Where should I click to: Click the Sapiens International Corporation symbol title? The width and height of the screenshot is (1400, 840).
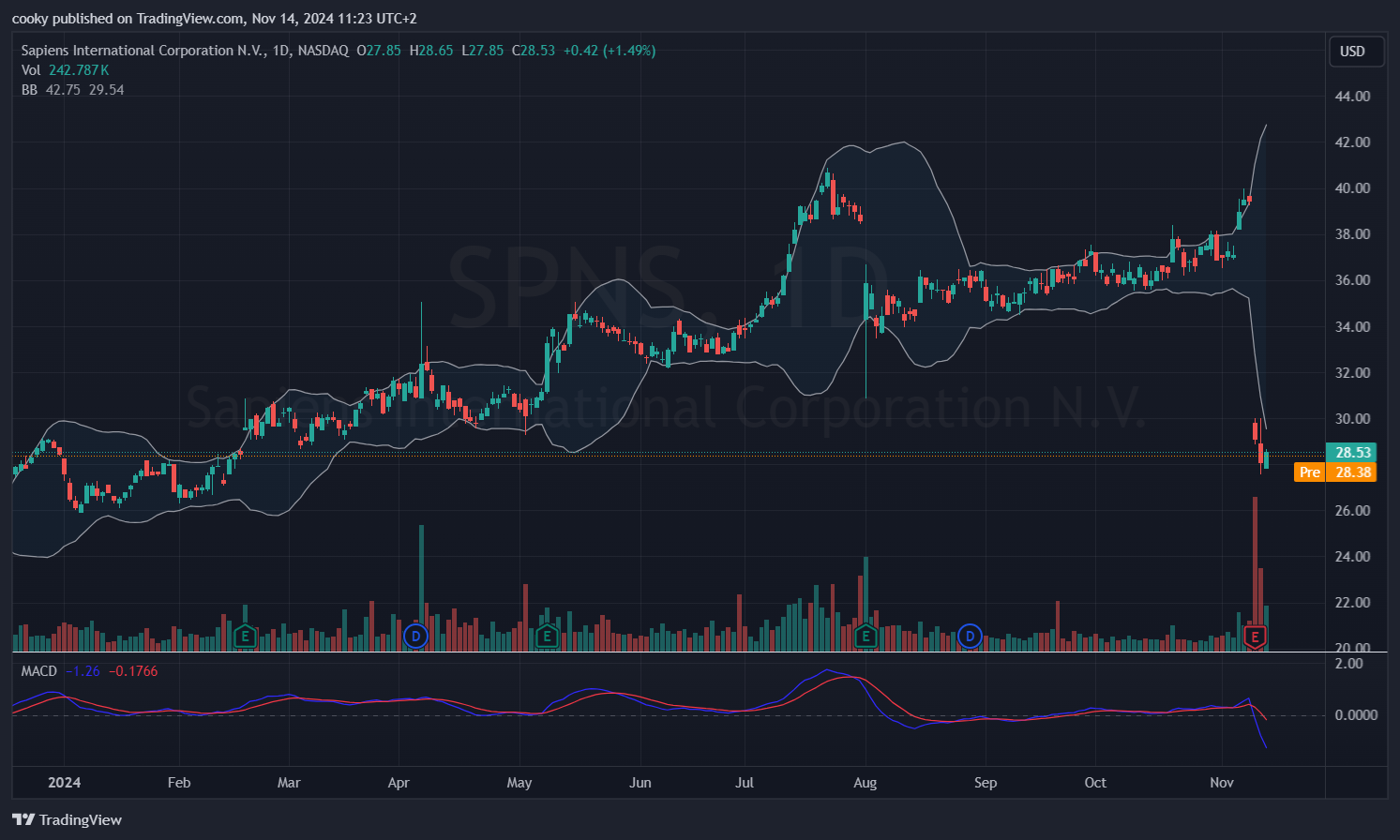click(x=185, y=51)
